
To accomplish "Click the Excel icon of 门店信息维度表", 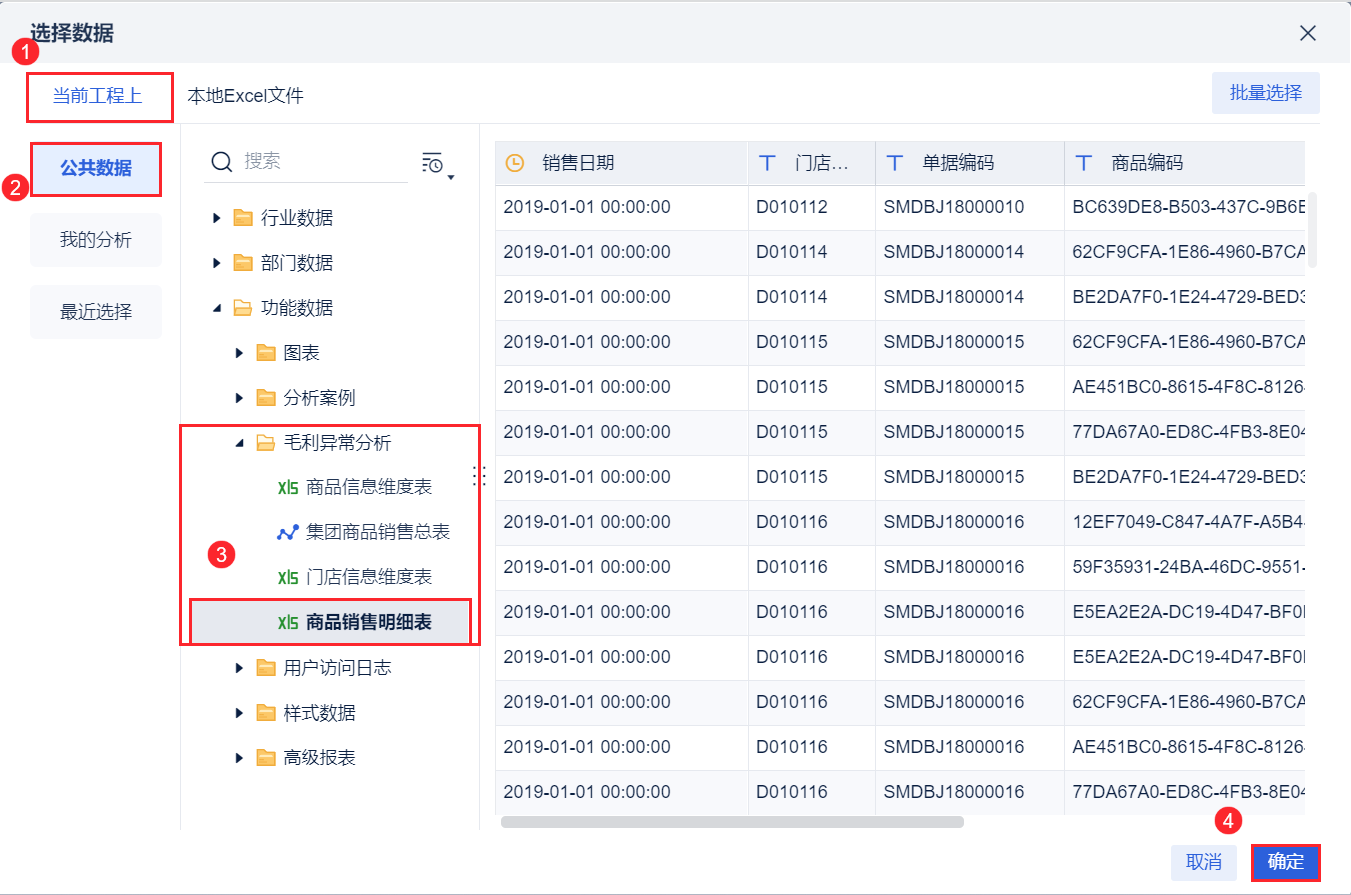I will coord(288,578).
